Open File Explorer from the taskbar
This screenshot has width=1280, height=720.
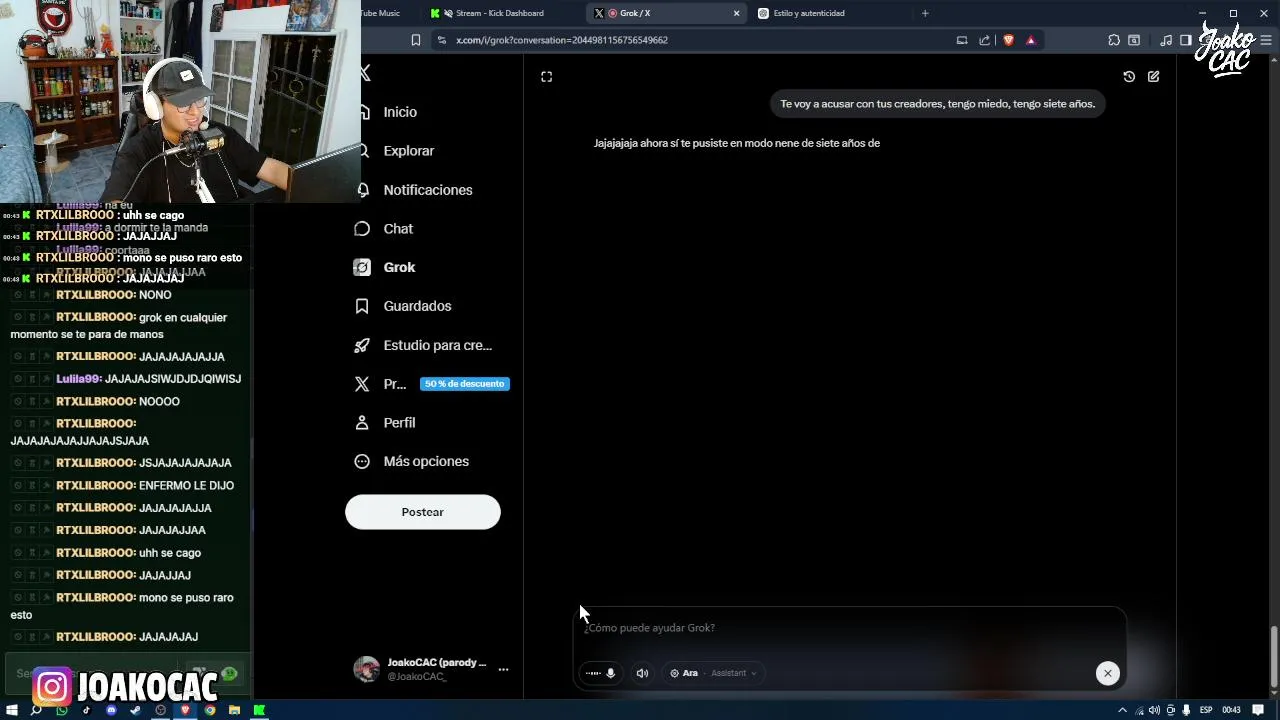point(234,710)
